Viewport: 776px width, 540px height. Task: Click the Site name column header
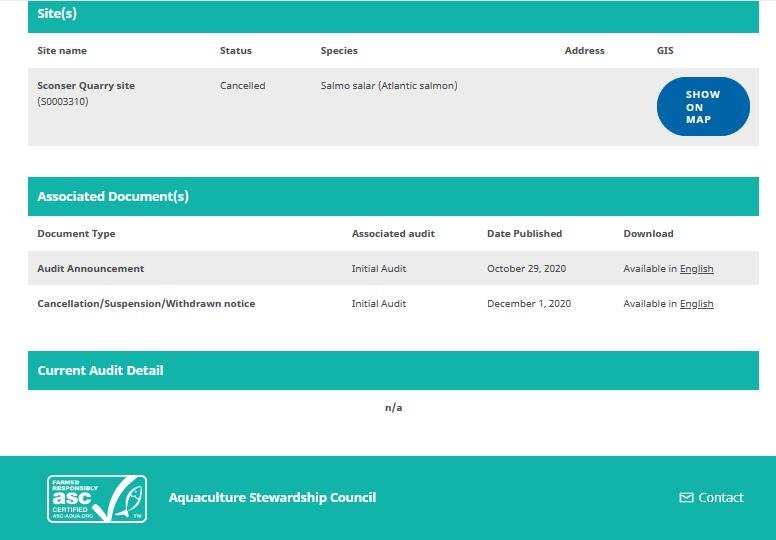tap(62, 51)
